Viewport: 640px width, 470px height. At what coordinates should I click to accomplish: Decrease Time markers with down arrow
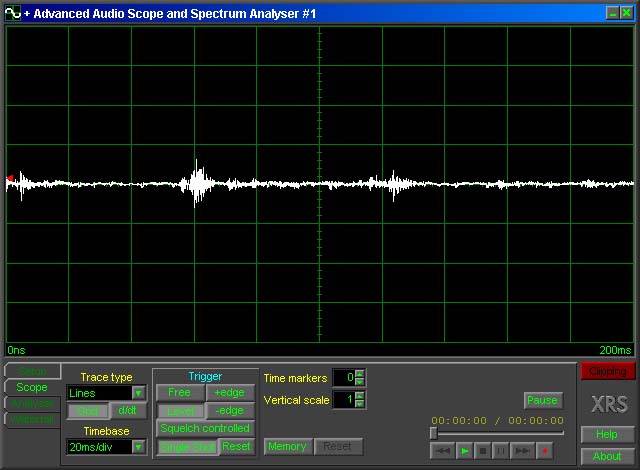click(x=360, y=381)
